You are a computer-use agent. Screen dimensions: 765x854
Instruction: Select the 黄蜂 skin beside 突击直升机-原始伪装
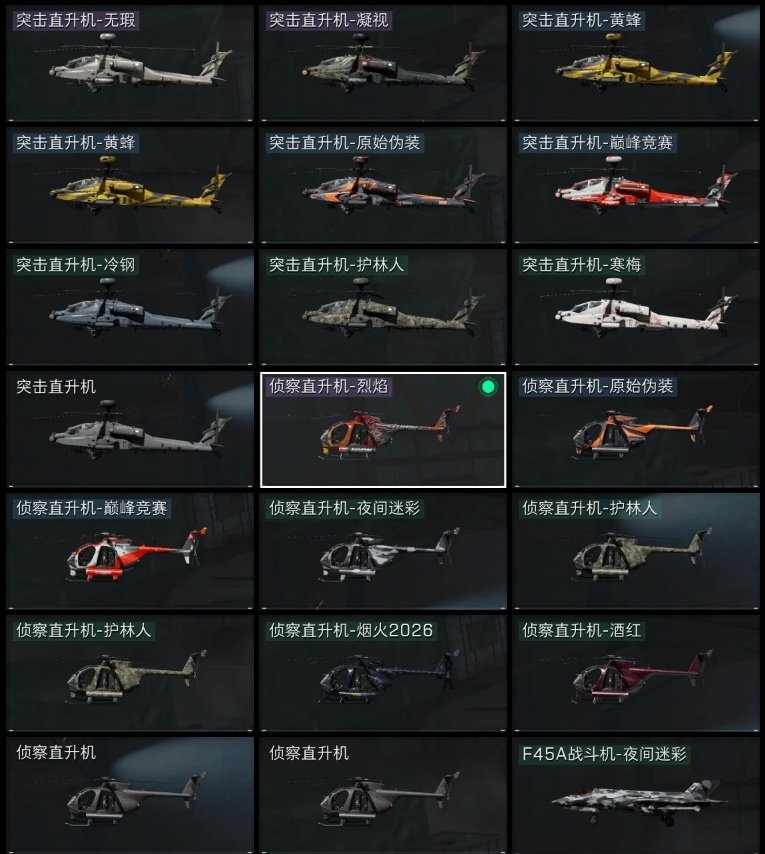[130, 185]
